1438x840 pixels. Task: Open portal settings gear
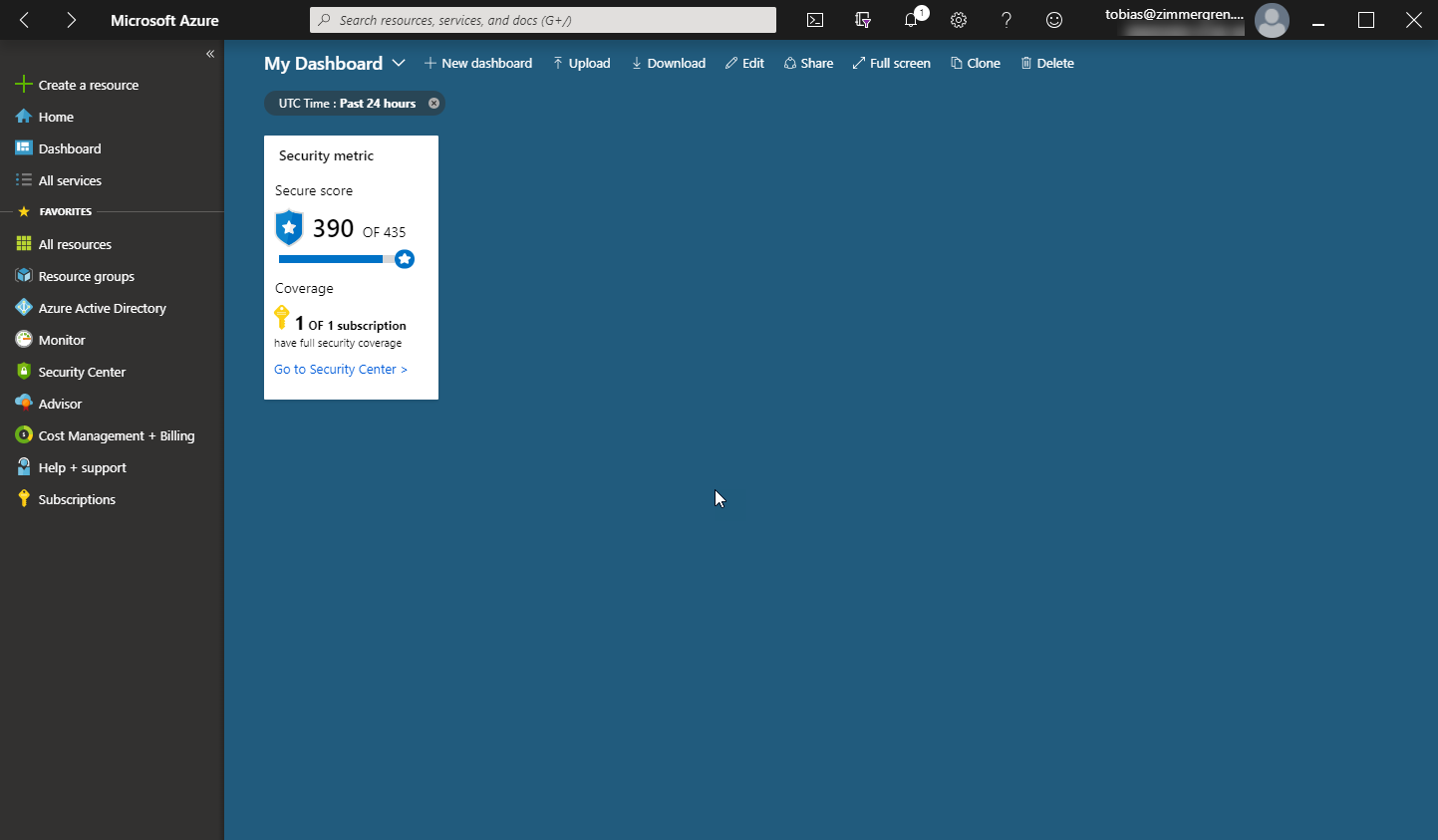[959, 20]
